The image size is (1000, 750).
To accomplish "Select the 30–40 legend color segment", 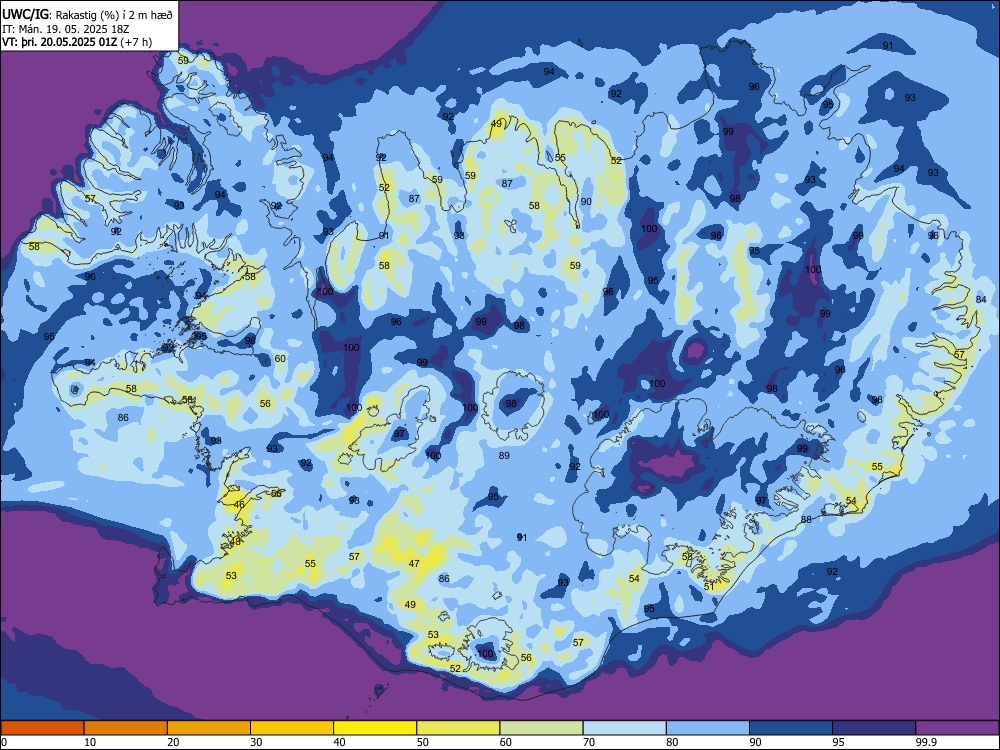I will click(x=292, y=728).
